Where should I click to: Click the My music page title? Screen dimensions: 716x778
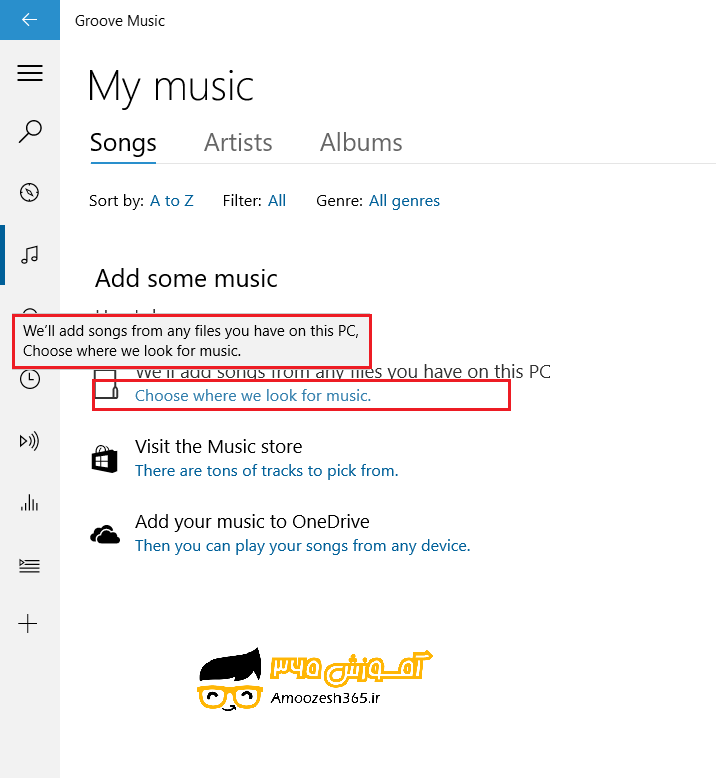coord(171,87)
